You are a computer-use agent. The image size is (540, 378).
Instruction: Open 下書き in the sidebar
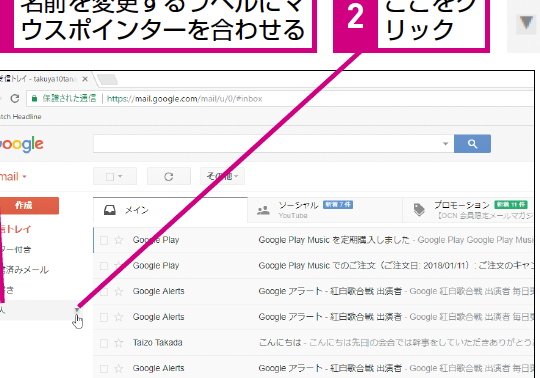(7, 290)
